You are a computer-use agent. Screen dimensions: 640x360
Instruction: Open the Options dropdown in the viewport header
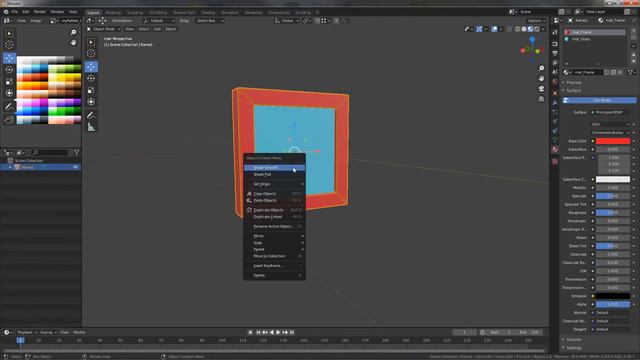[536, 20]
